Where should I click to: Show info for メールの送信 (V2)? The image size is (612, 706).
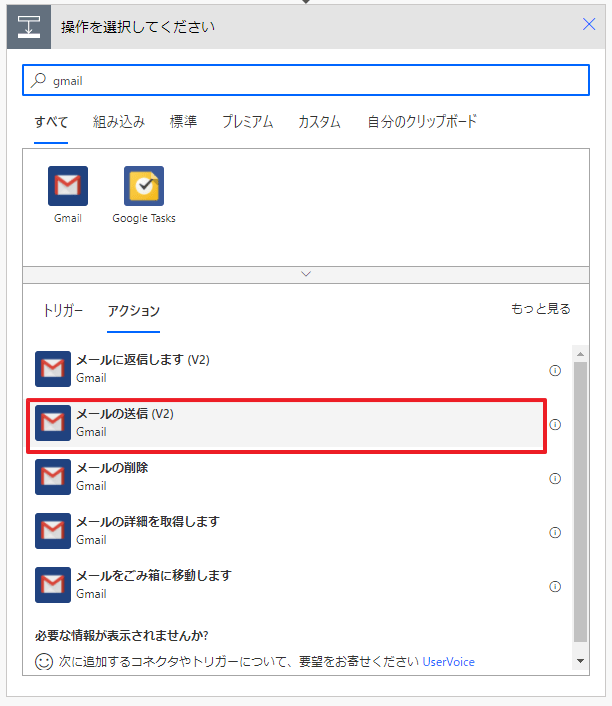[x=555, y=425]
